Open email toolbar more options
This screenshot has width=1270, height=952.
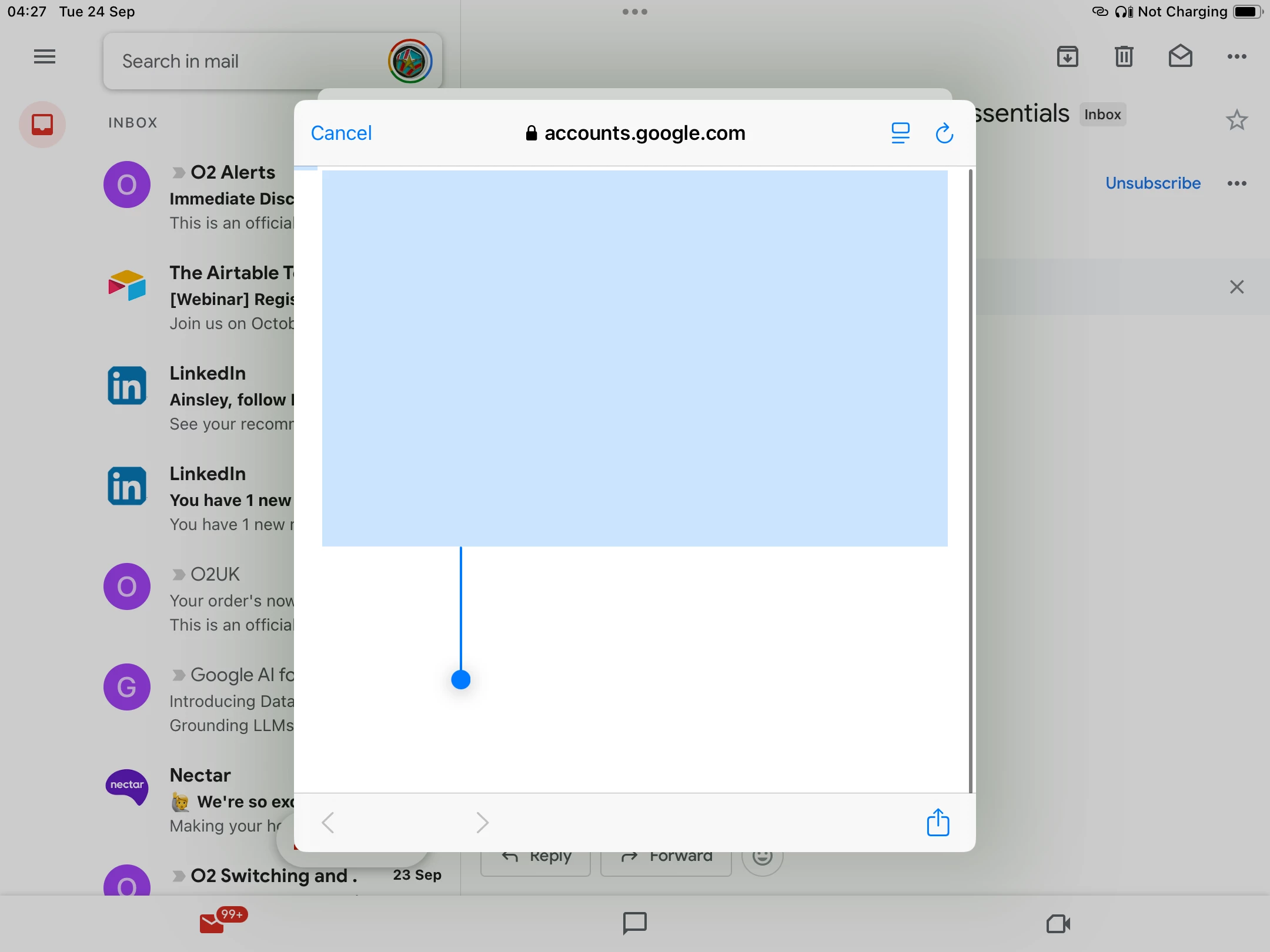click(1236, 57)
